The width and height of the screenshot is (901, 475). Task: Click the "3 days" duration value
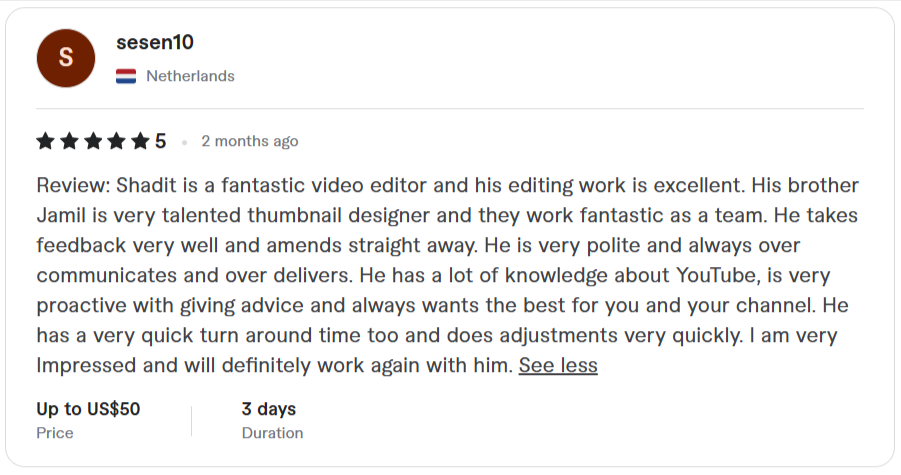269,408
